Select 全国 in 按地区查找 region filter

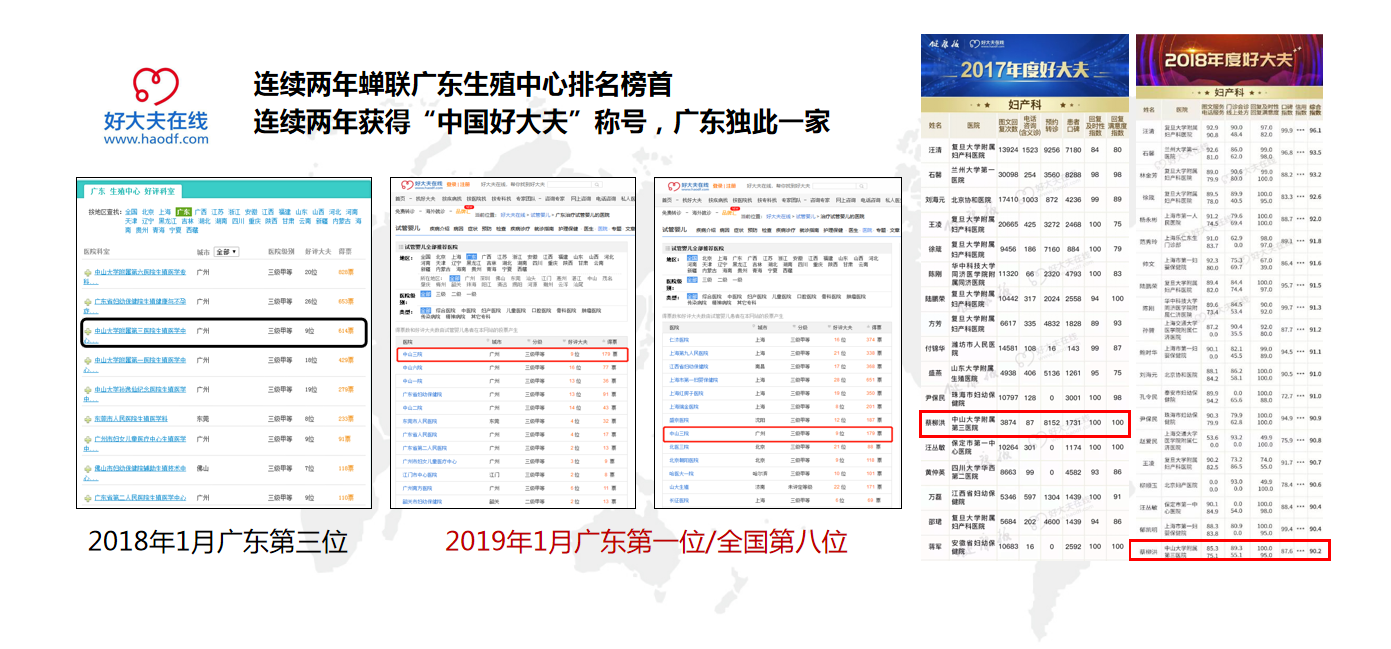129,212
